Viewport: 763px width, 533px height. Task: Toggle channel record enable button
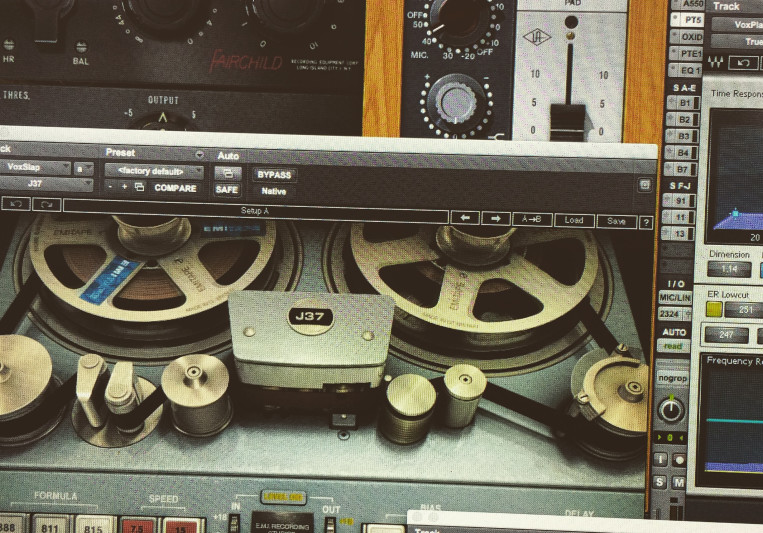(679, 460)
